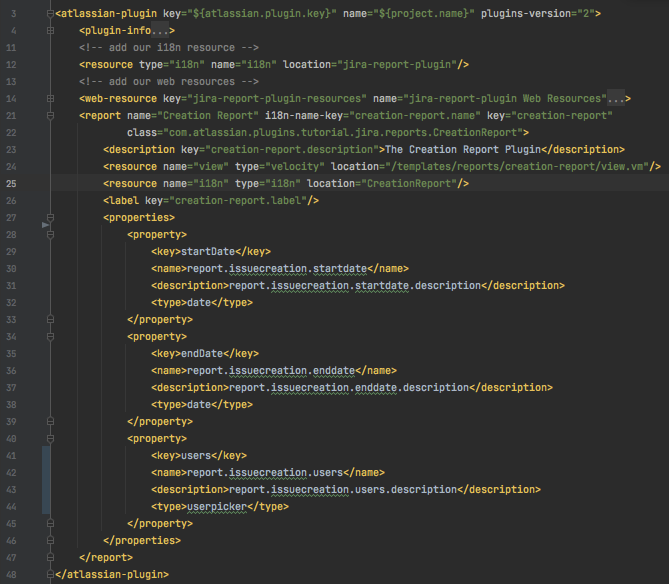
Task: Click the folded ellipsis after plugin-info
Action: (160, 31)
